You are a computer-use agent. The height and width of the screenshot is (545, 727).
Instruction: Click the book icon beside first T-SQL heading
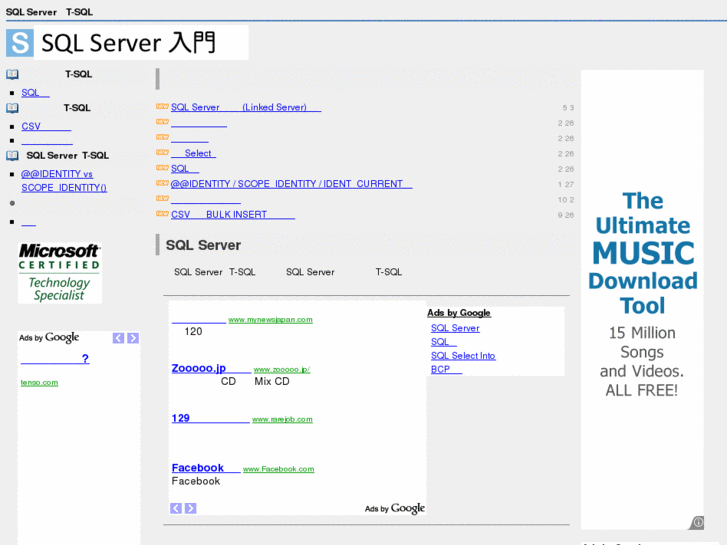pos(13,74)
